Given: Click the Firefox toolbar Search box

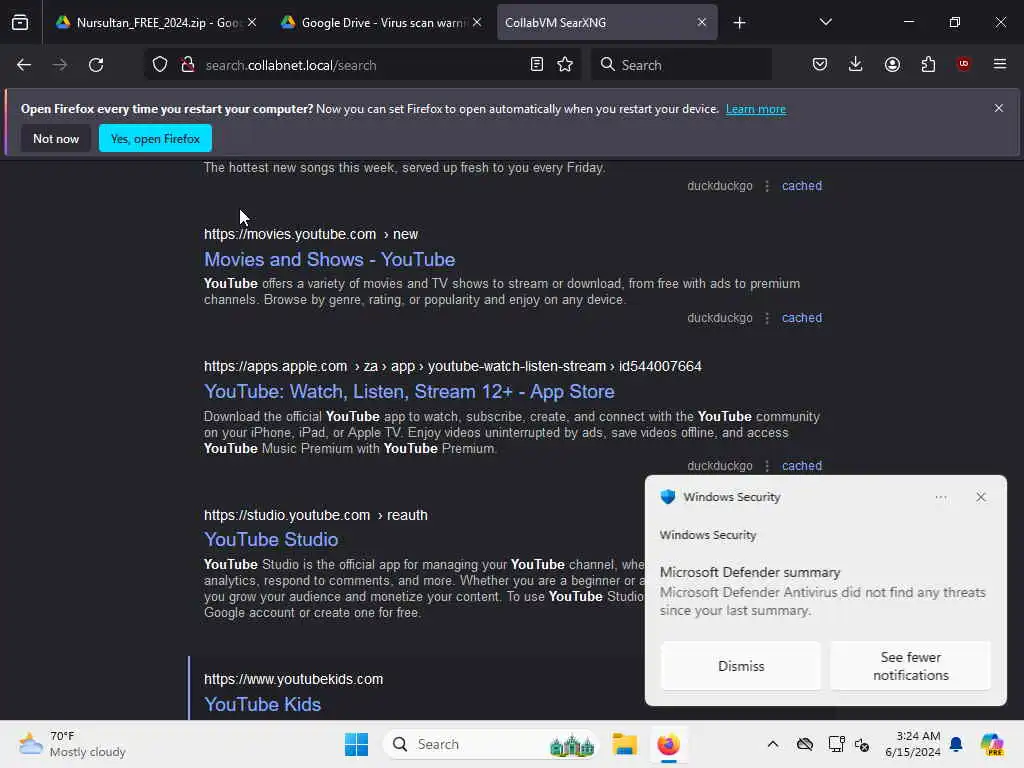Looking at the screenshot, I should [682, 65].
